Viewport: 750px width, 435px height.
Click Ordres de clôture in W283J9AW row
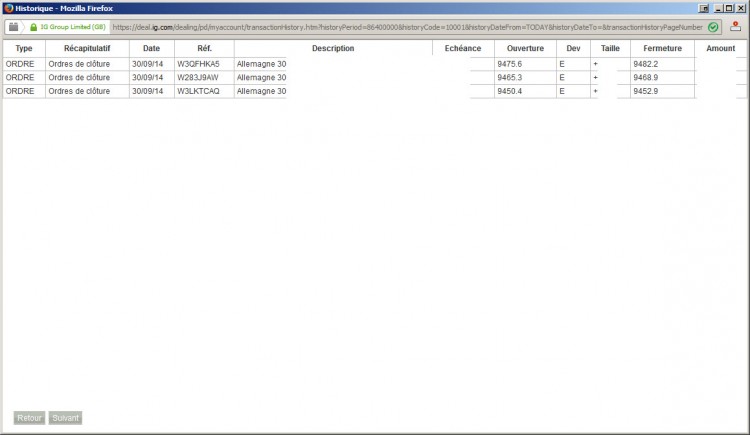click(x=79, y=78)
